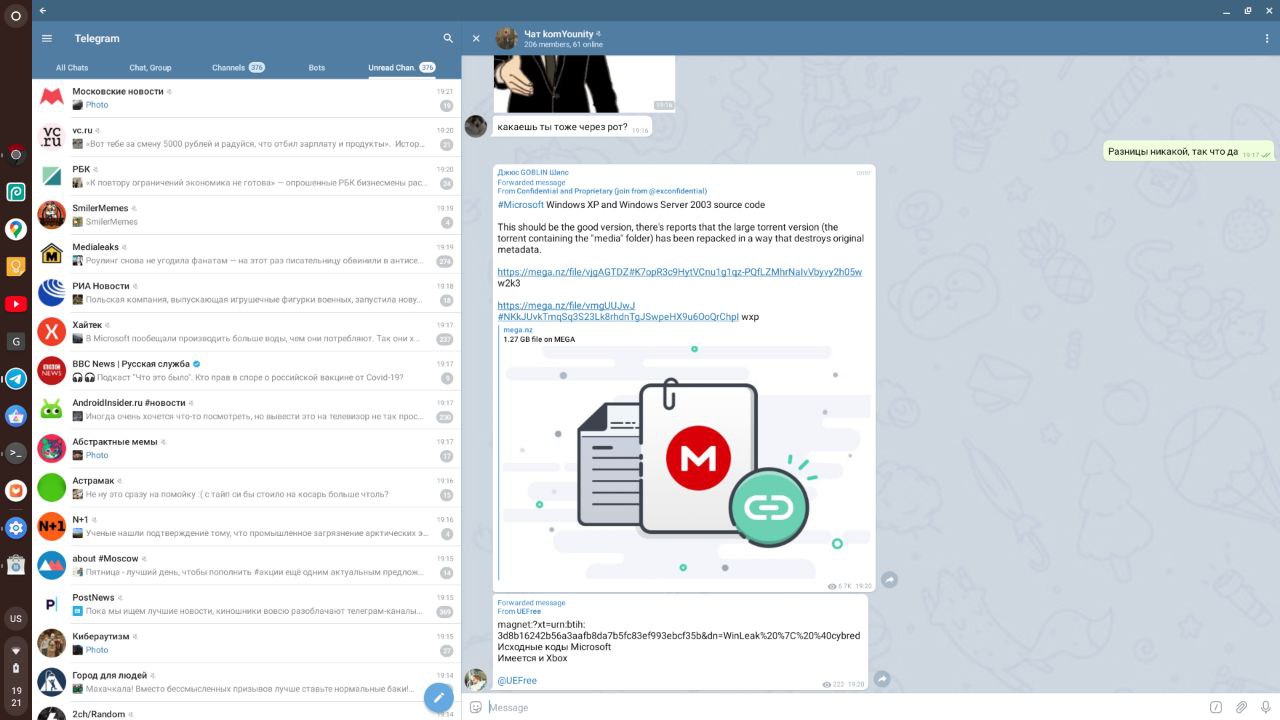Image resolution: width=1280 pixels, height=720 pixels.
Task: Launch Google Maps from the shelf
Action: click(15, 229)
